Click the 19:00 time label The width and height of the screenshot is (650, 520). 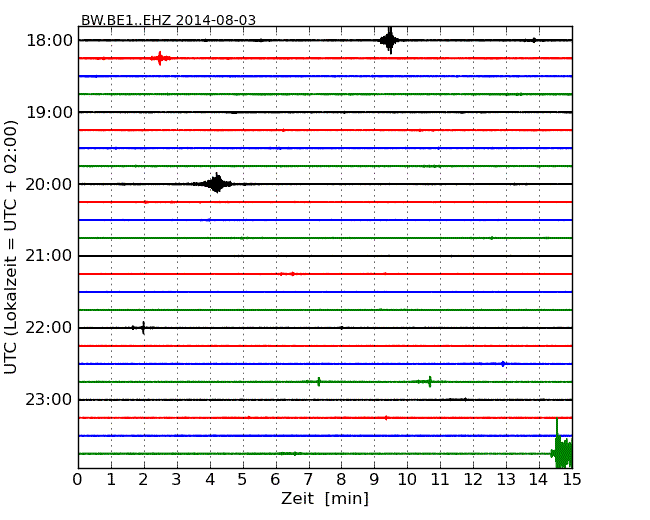pyautogui.click(x=49, y=112)
